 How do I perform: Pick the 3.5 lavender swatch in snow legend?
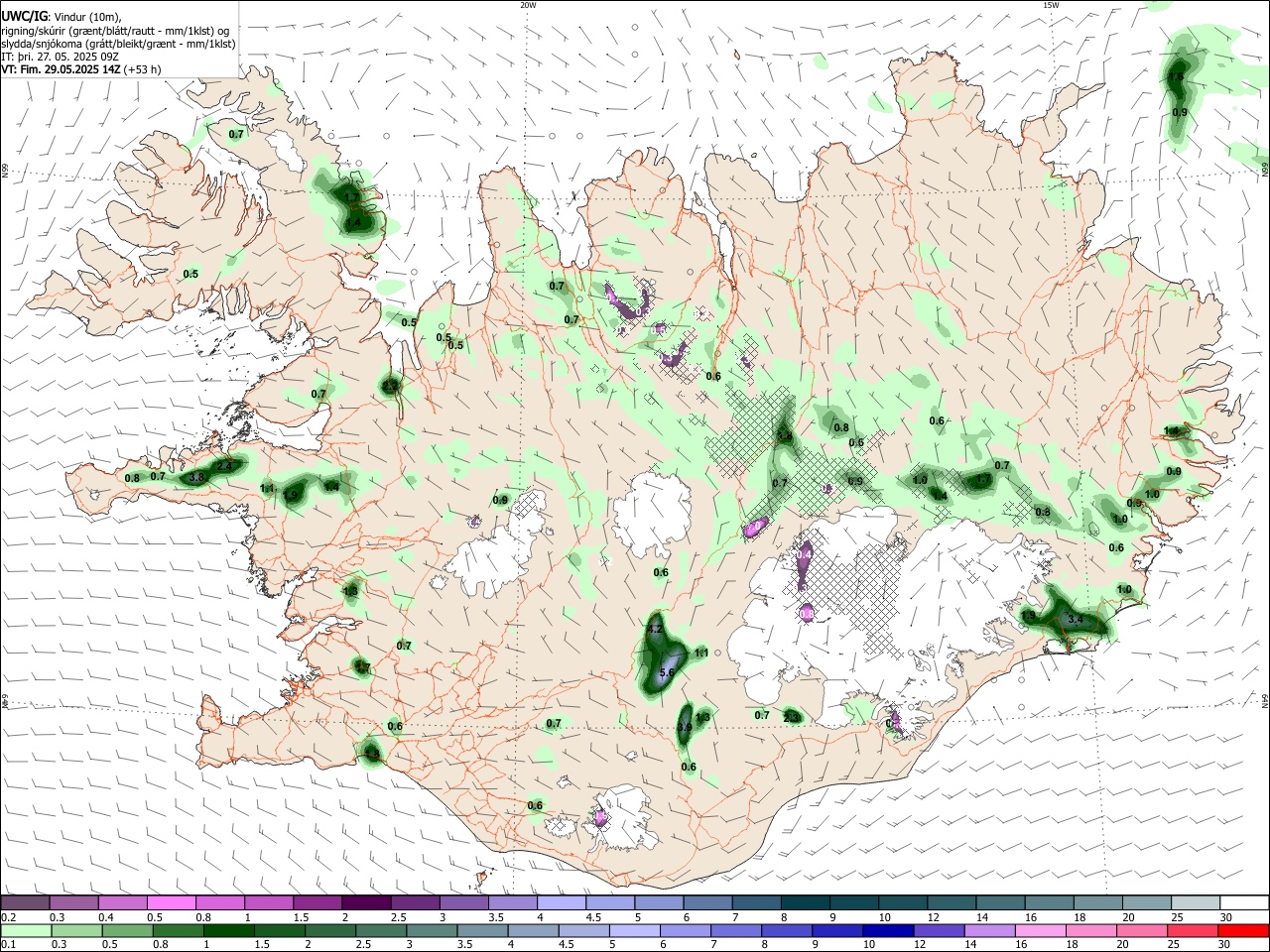point(512,903)
